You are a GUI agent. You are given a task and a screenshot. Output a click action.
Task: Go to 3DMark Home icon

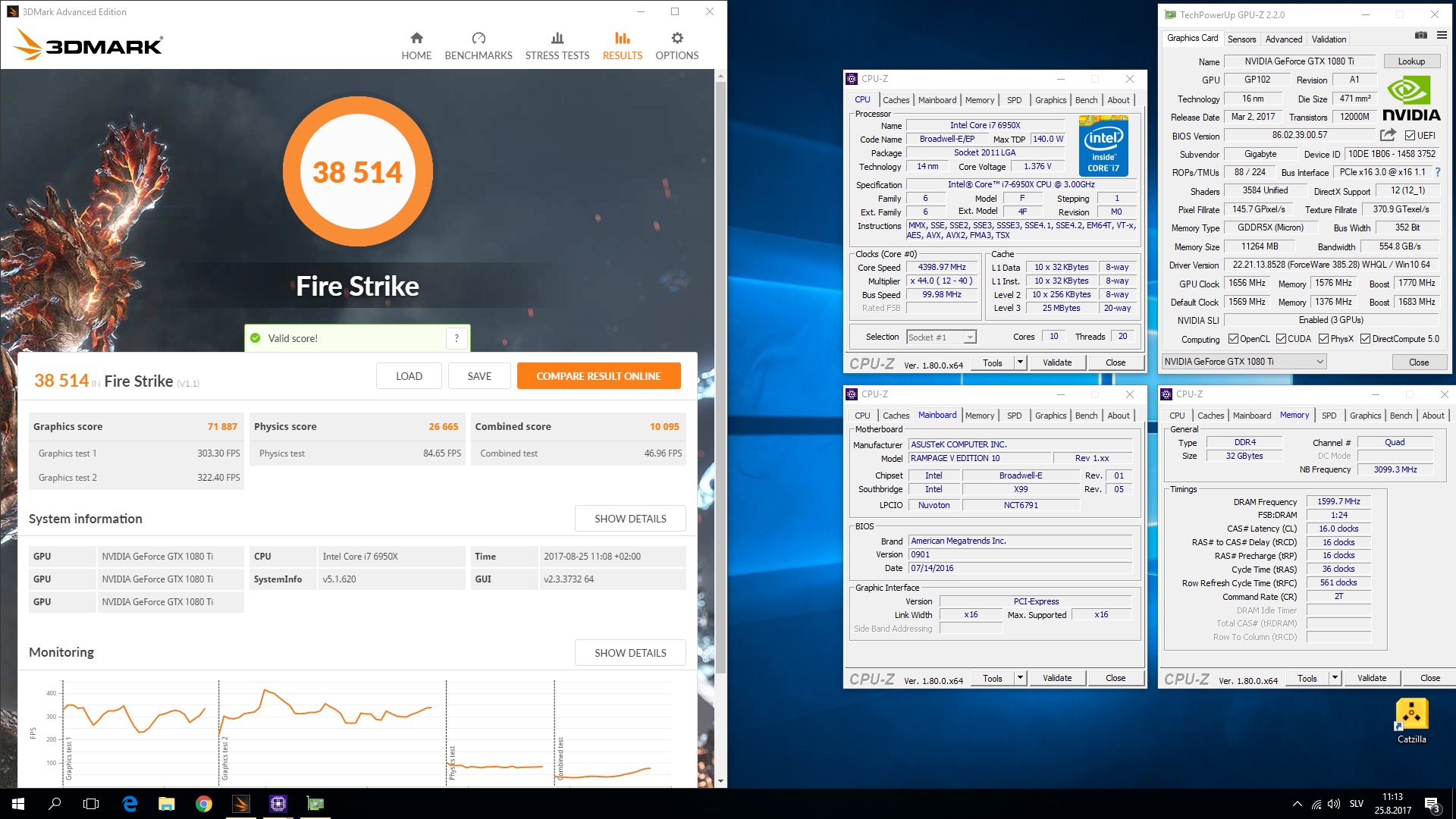pyautogui.click(x=416, y=38)
